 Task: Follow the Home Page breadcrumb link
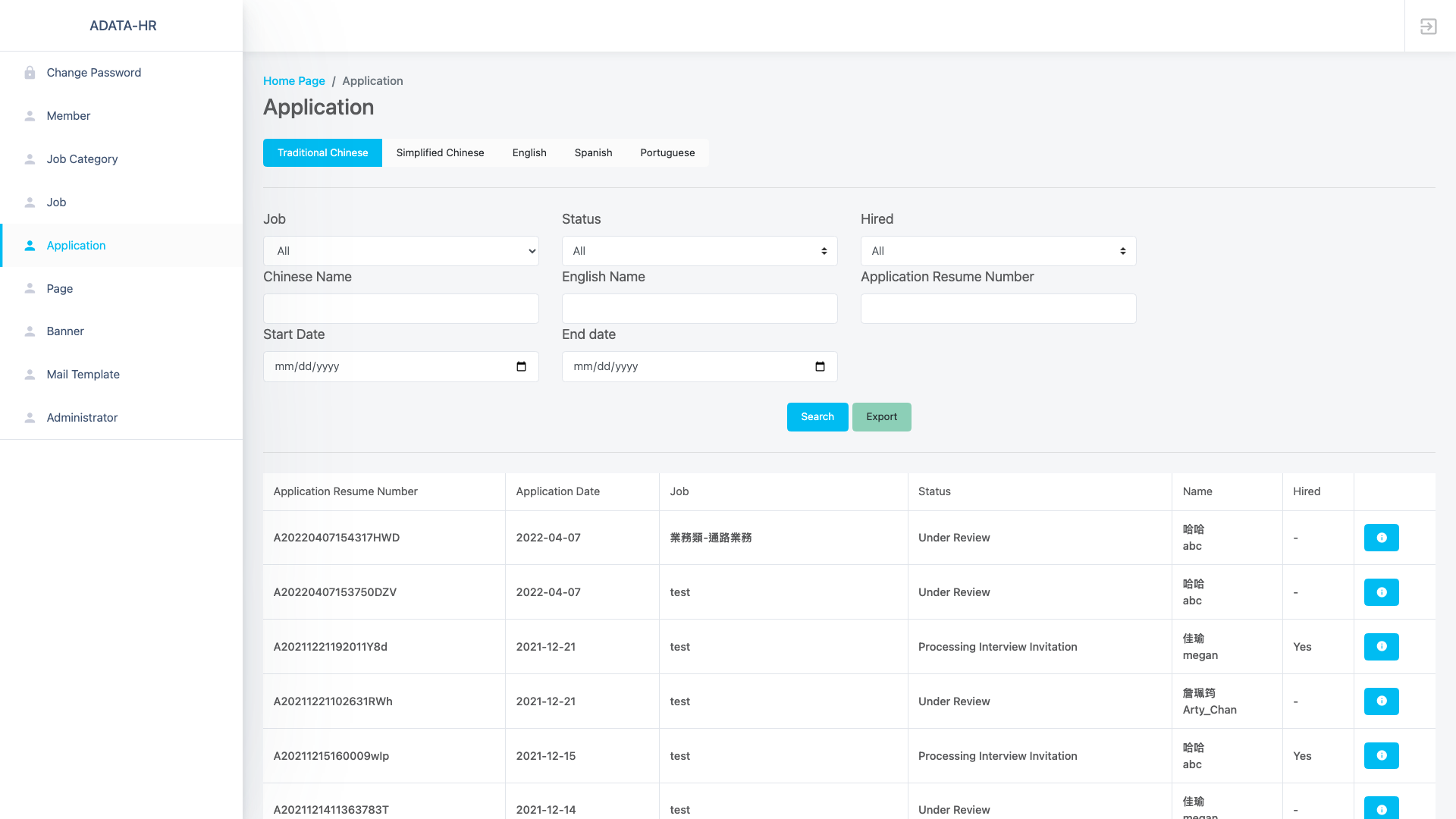293,81
